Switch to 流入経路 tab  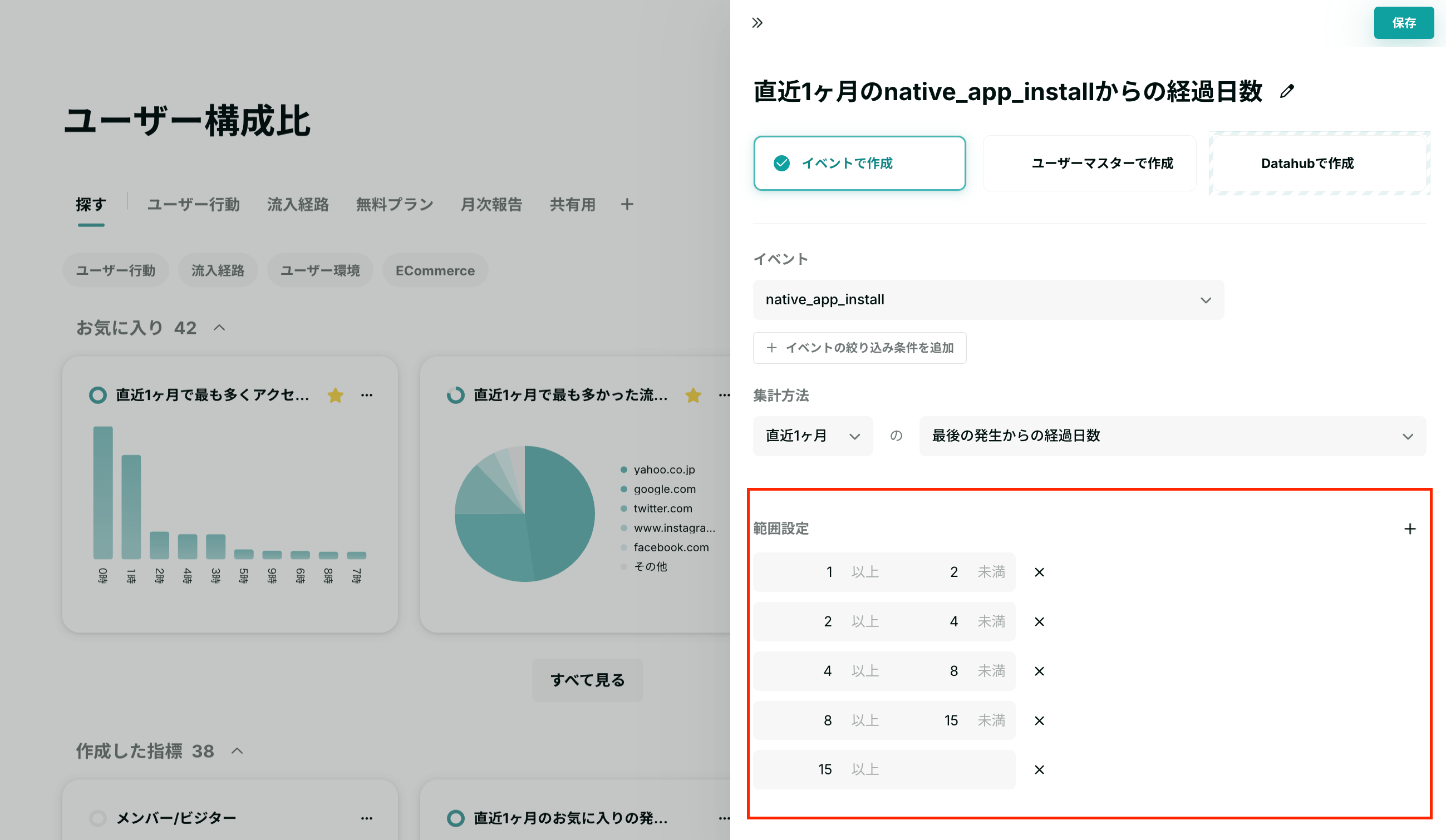click(298, 205)
